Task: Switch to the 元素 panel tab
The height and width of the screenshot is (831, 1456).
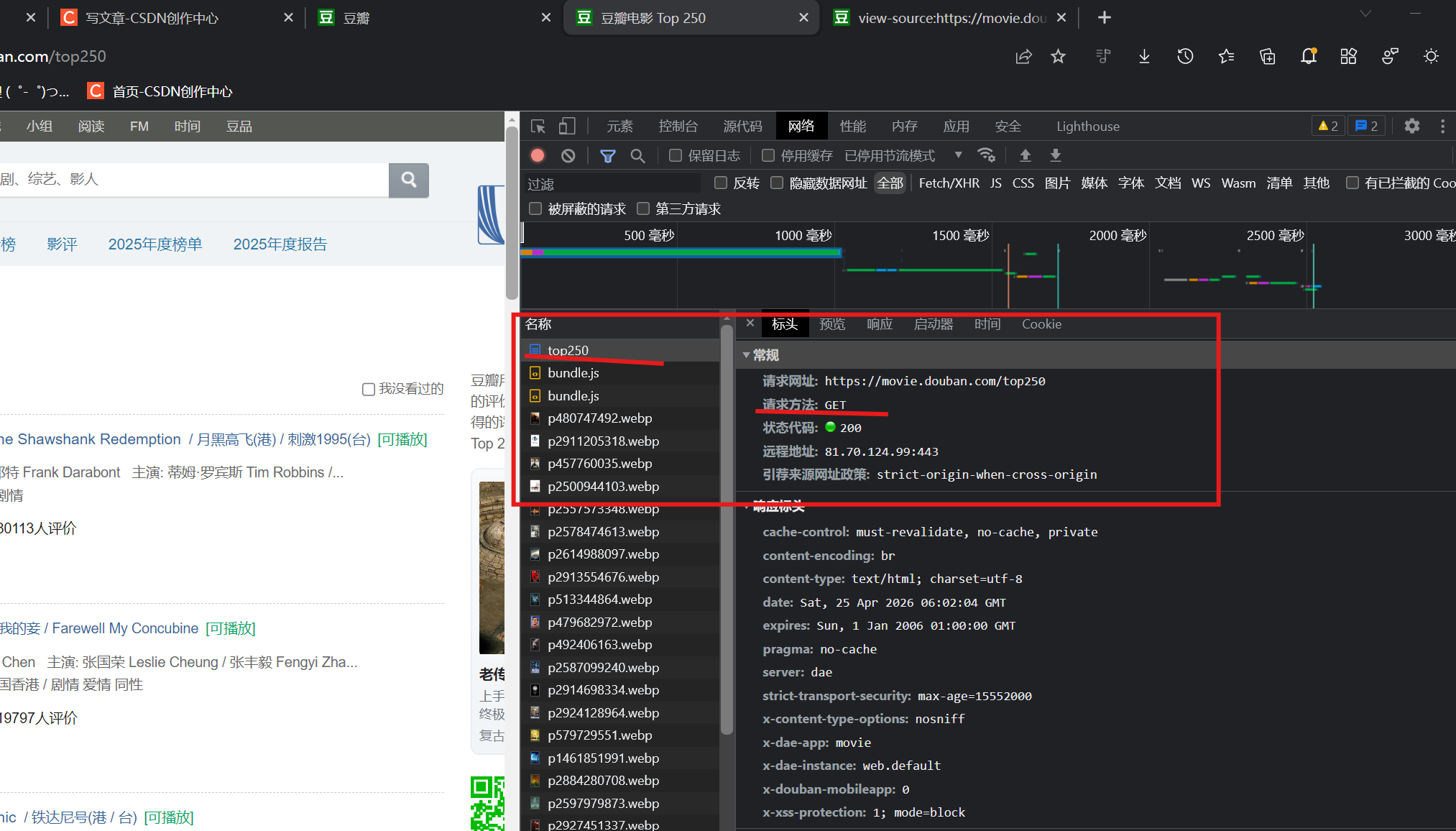Action: click(619, 127)
